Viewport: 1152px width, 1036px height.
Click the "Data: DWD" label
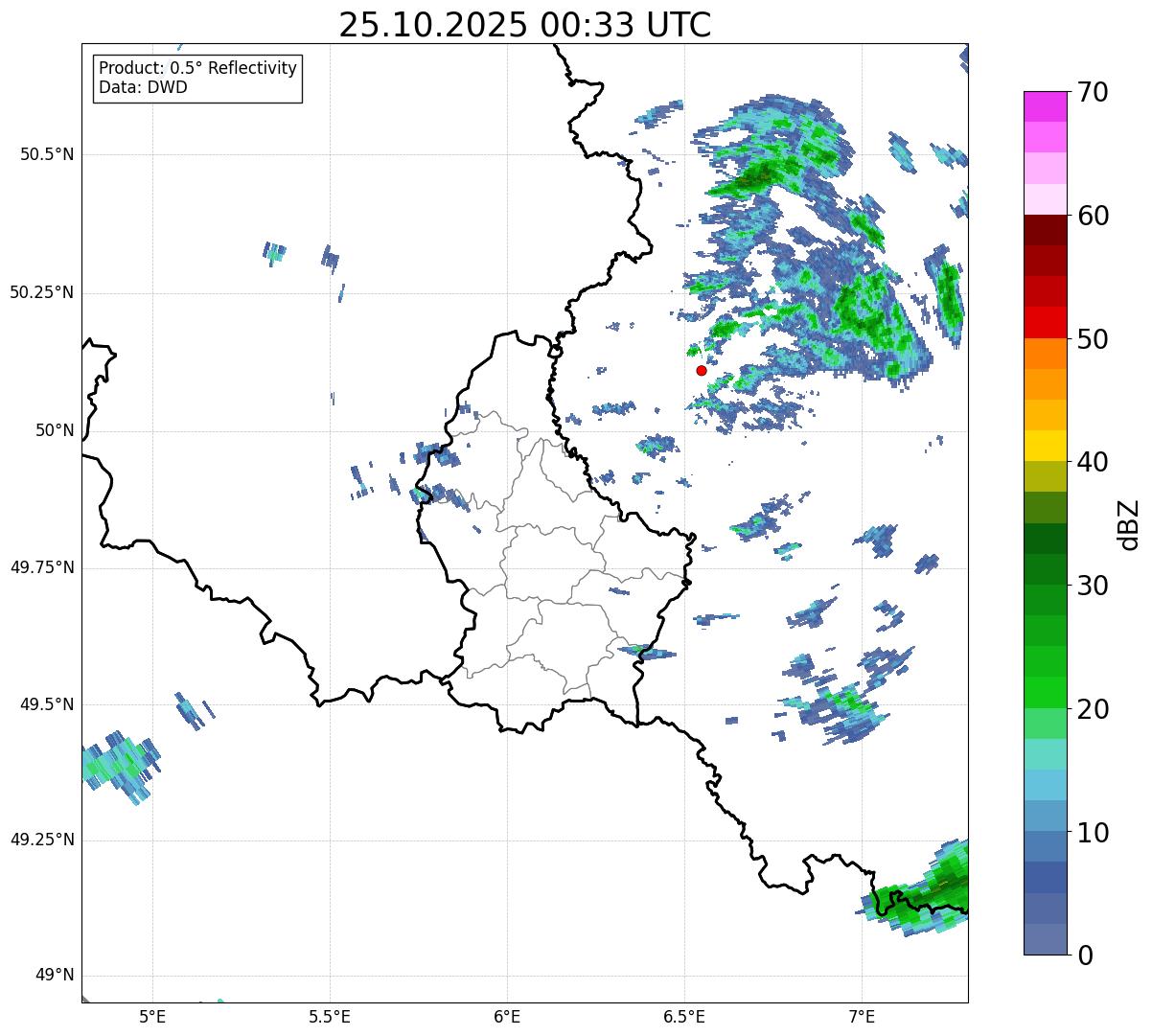tap(143, 87)
